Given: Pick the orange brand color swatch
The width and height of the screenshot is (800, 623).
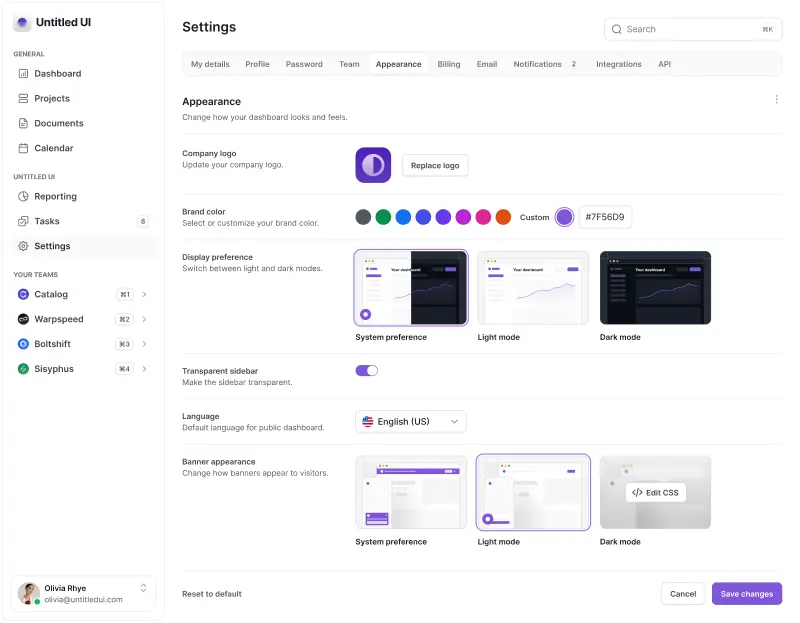Looking at the screenshot, I should pyautogui.click(x=503, y=216).
